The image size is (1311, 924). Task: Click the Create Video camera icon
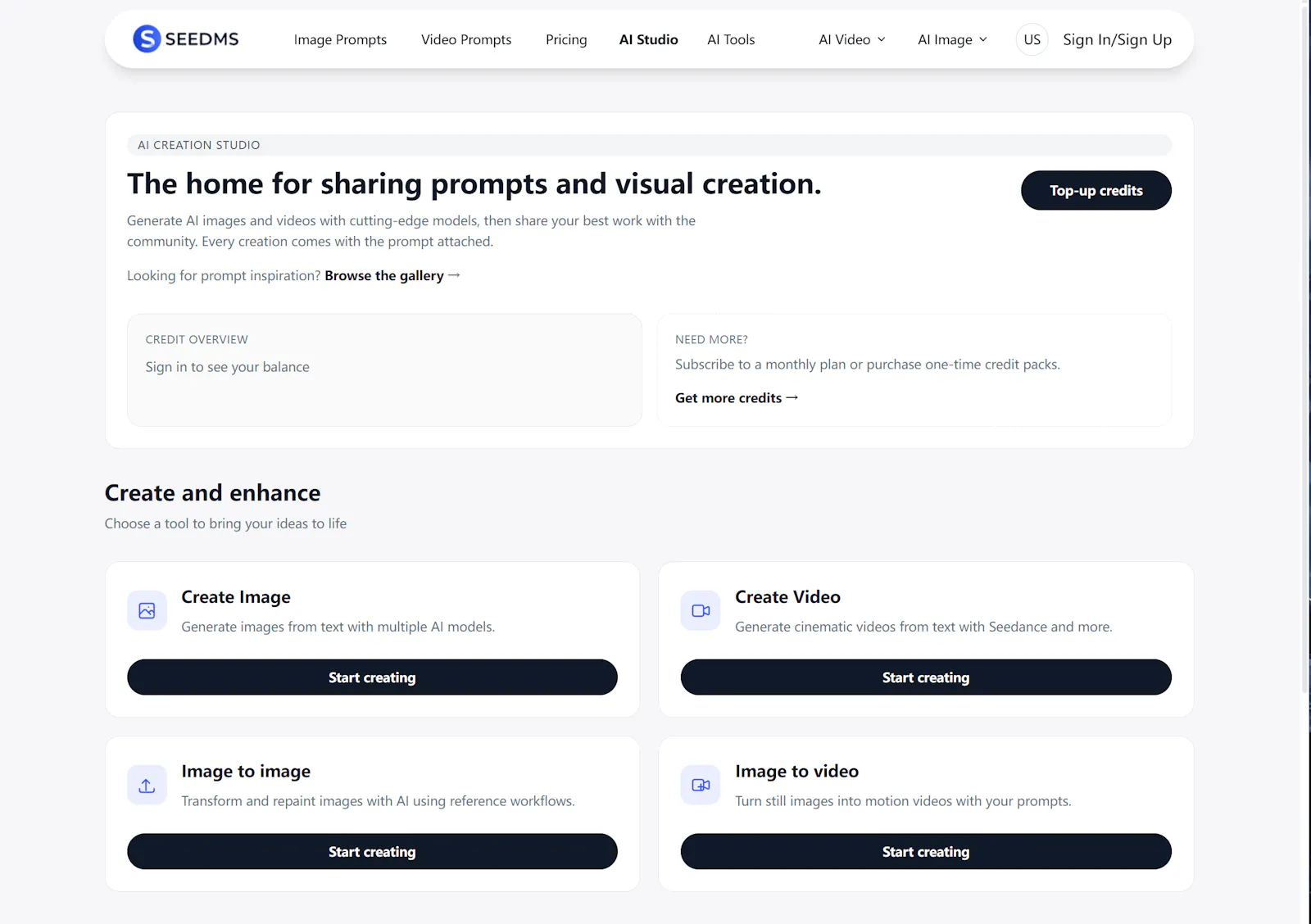tap(701, 611)
